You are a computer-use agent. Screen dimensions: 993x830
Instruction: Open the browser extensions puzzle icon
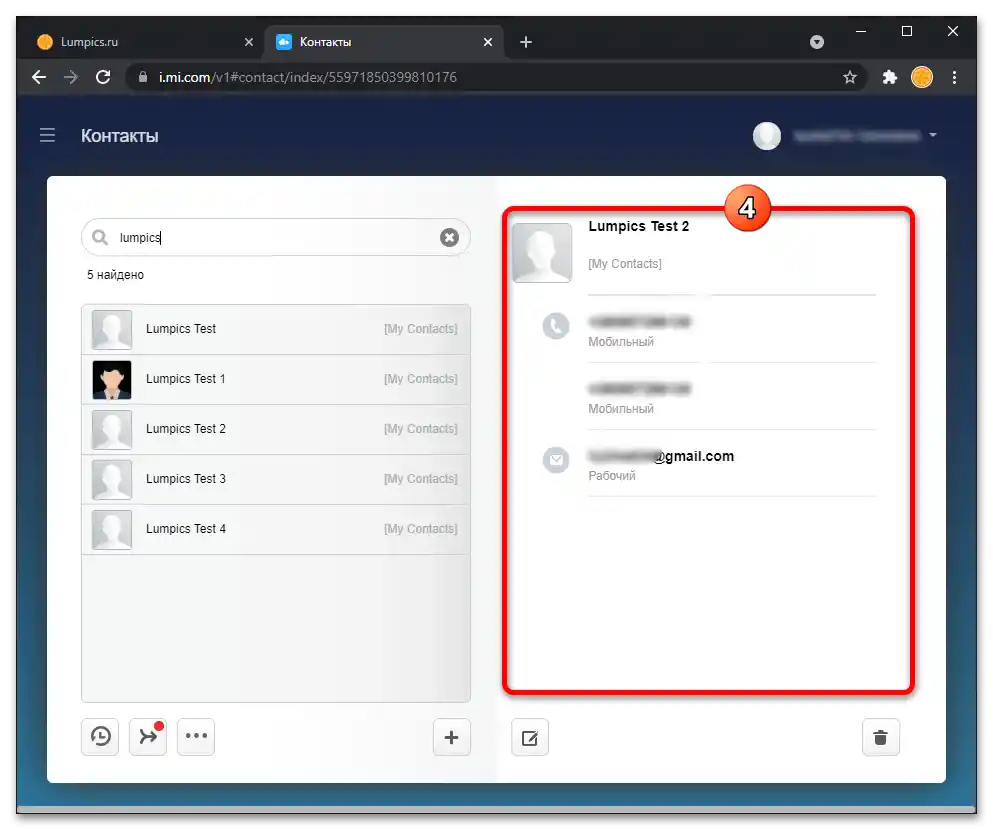tap(890, 77)
